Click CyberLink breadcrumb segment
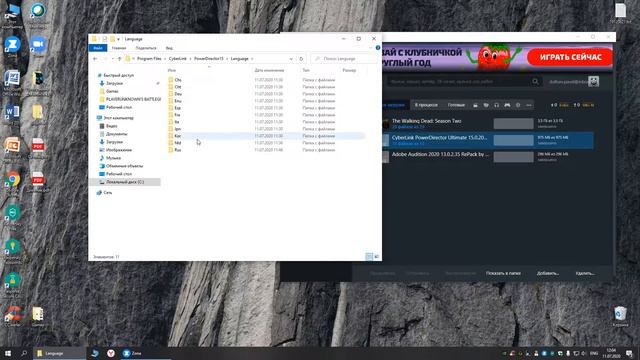The image size is (640, 360). (178, 59)
